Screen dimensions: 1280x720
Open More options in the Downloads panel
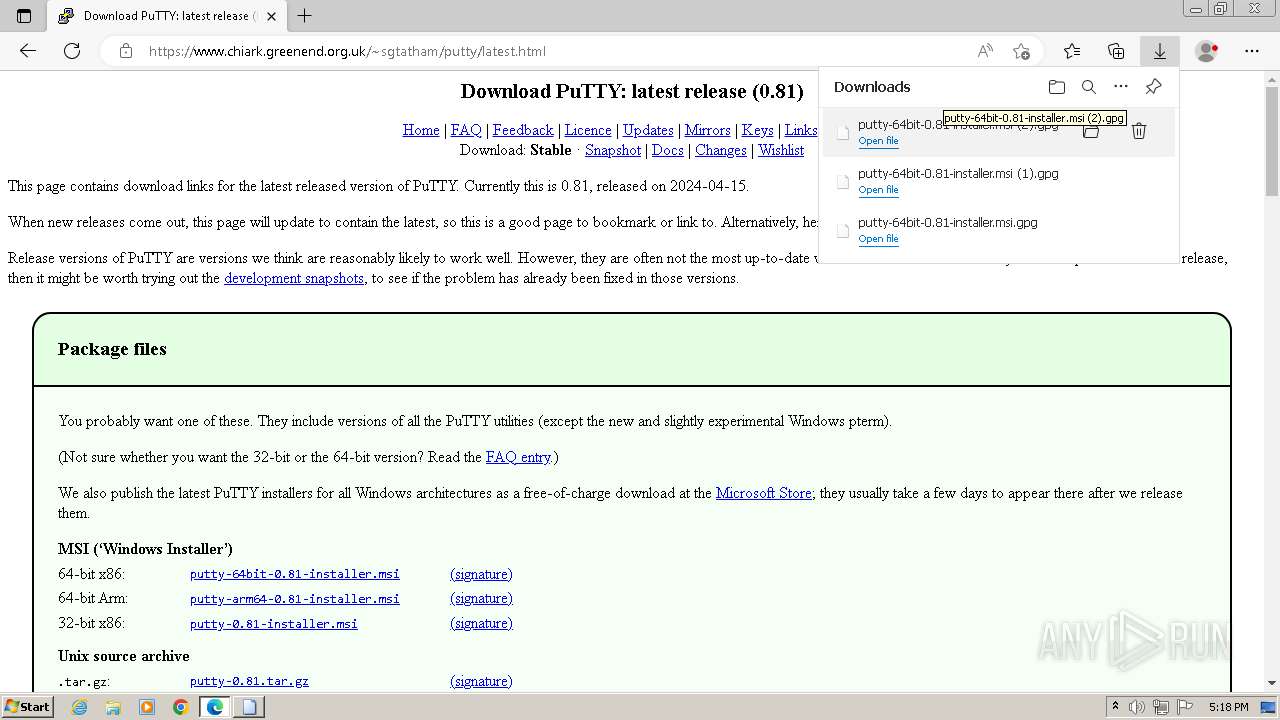pos(1121,87)
